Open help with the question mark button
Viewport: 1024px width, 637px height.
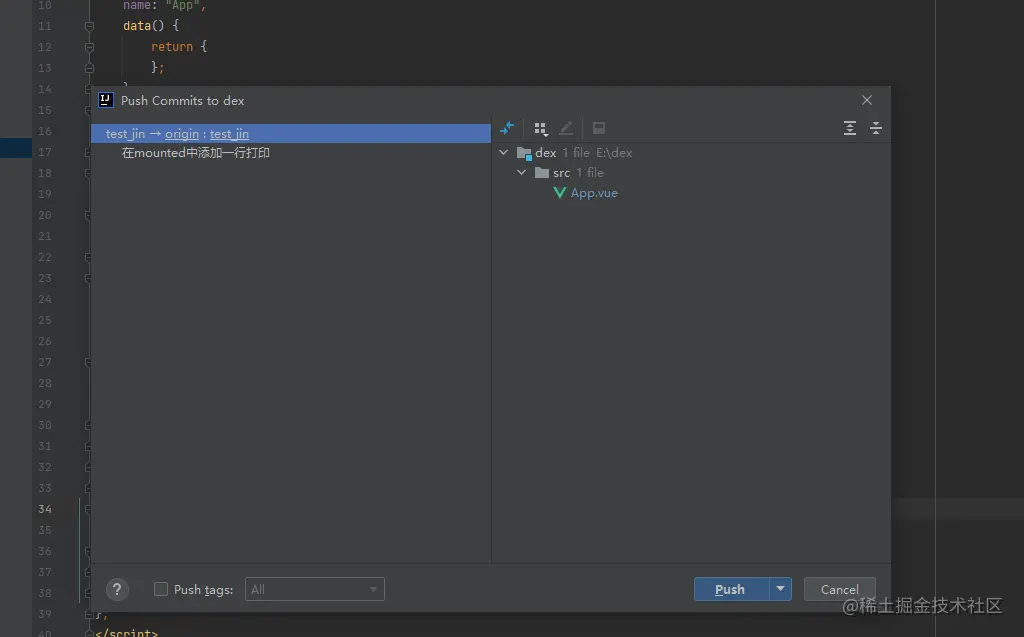point(117,590)
